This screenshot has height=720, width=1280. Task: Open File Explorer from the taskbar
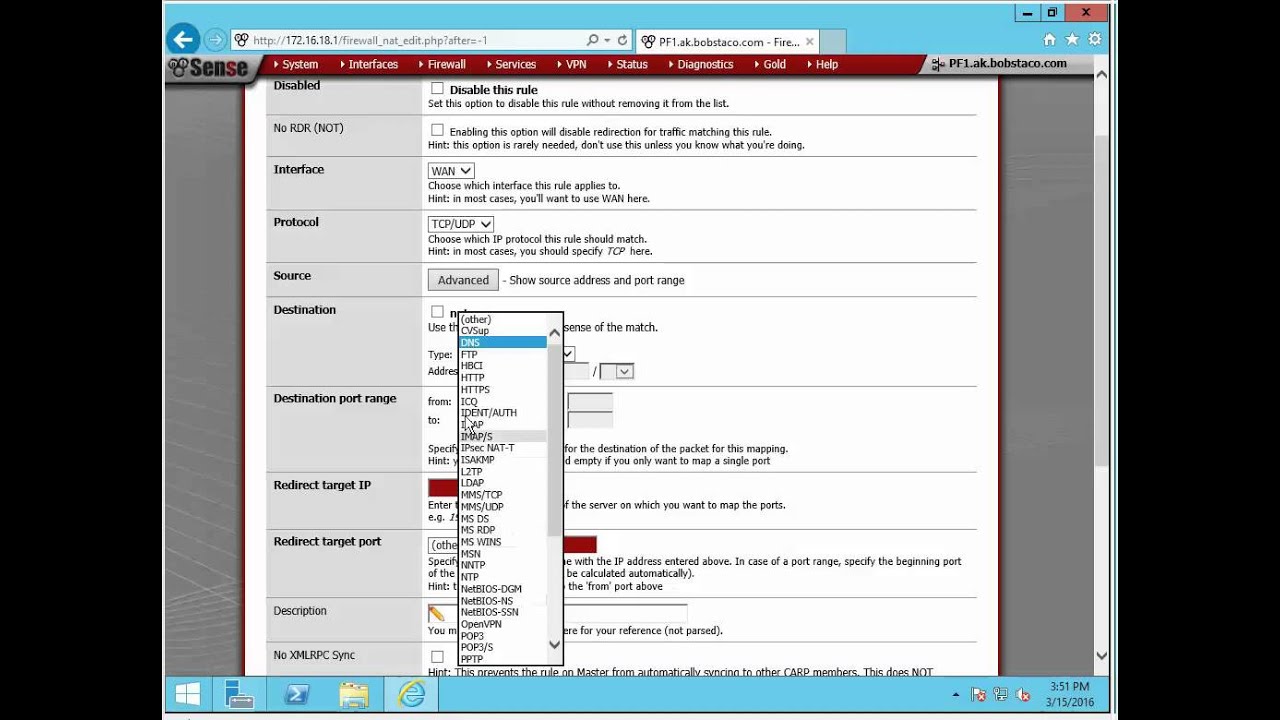353,694
